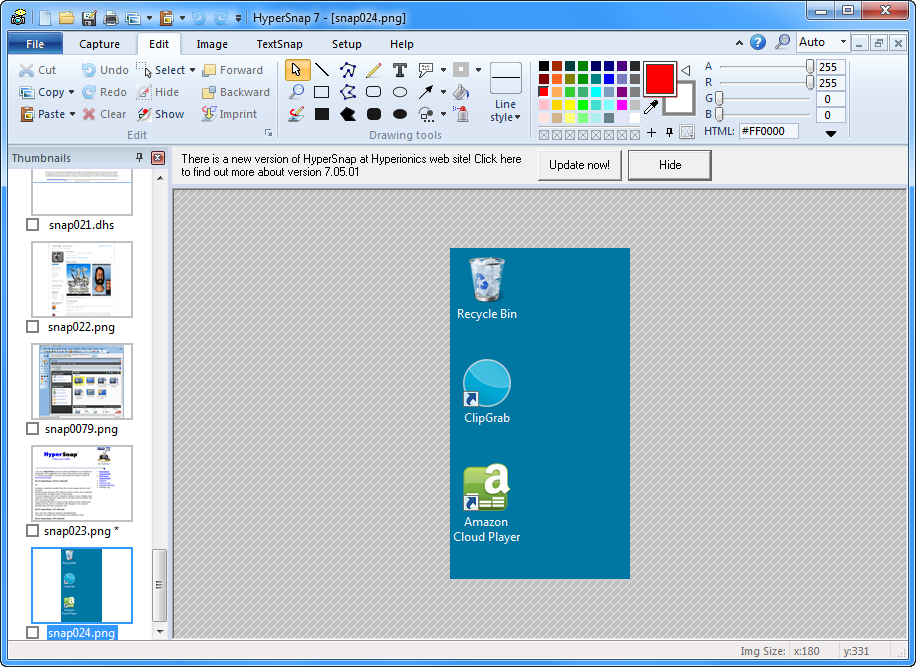
Task: Toggle the snap024.png checkbox
Action: point(33,633)
